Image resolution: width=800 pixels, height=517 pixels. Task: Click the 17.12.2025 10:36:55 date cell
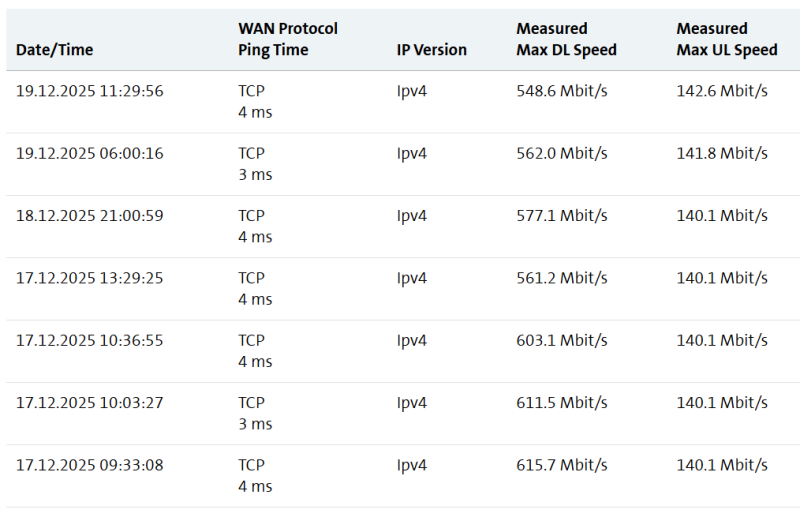point(90,340)
